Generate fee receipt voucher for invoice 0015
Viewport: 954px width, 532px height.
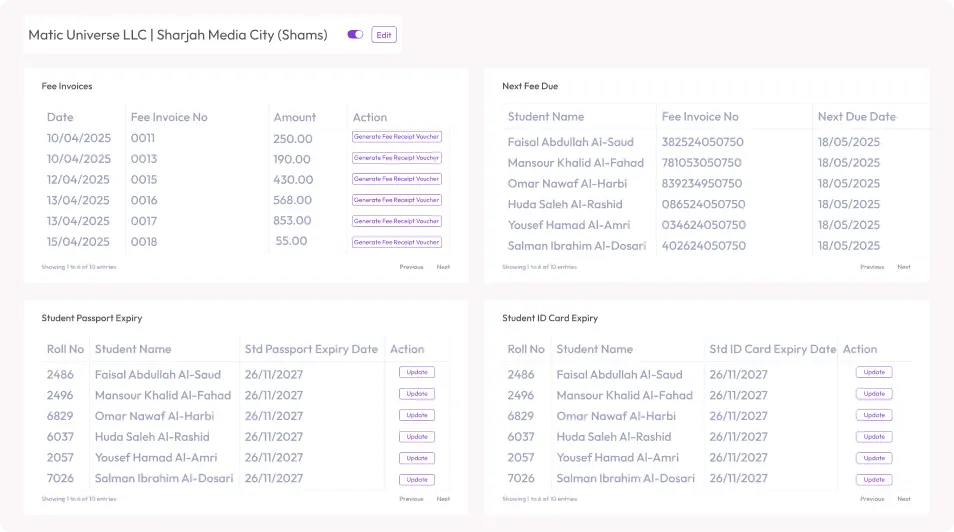[396, 179]
